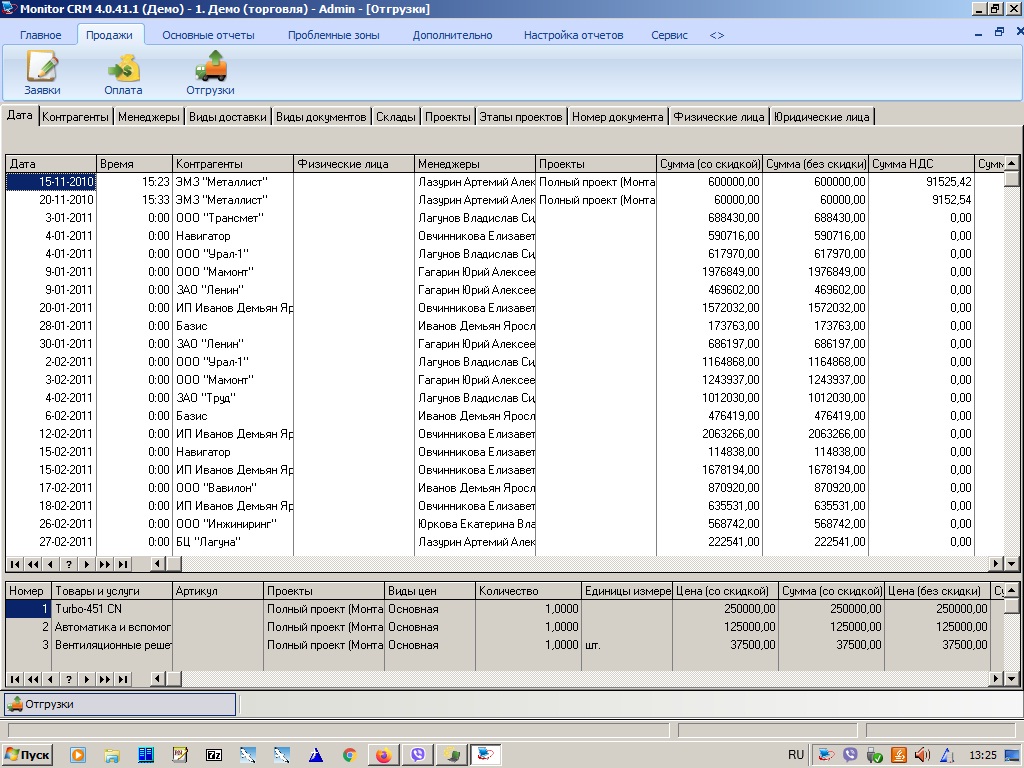Select the row dated 20-11-2010
Viewport: 1024px width, 768px height.
[504, 200]
